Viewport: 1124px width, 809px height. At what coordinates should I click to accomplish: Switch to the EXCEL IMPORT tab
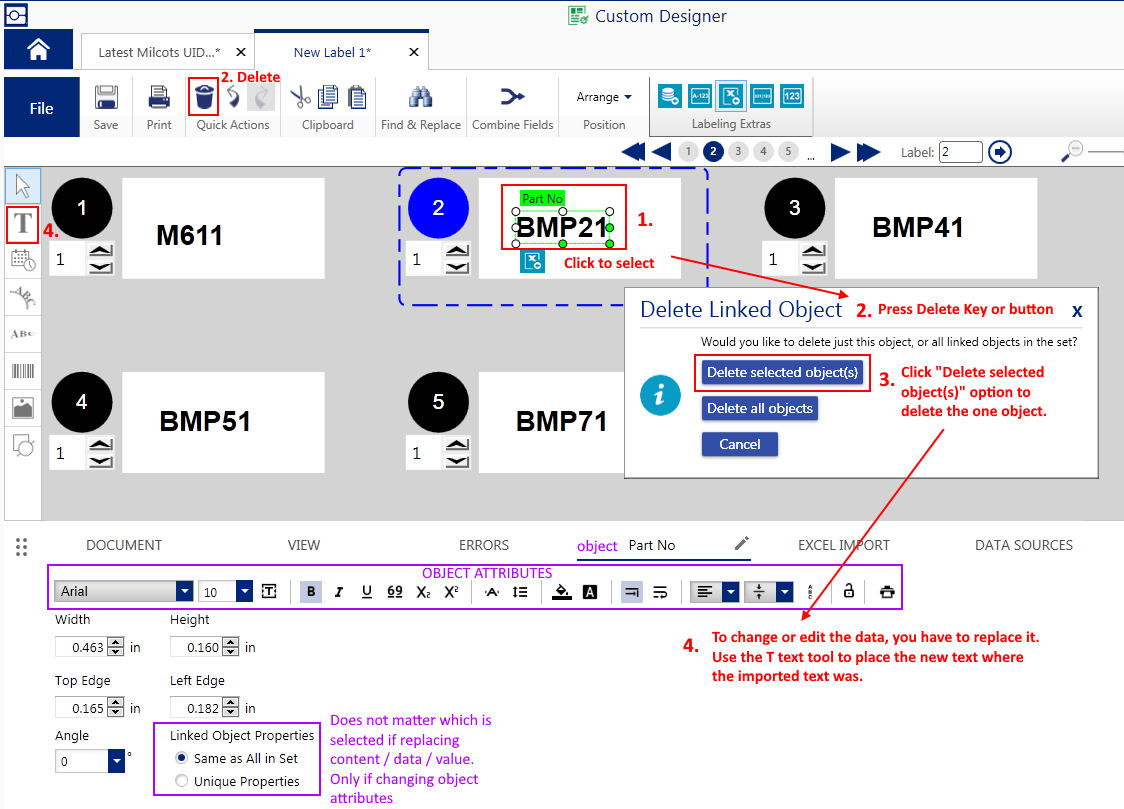843,545
